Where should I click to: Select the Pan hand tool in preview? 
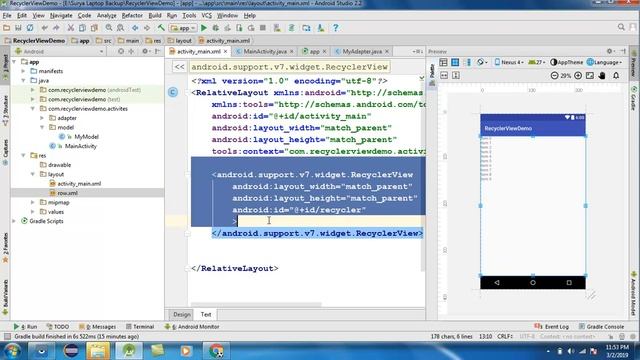coord(602,76)
